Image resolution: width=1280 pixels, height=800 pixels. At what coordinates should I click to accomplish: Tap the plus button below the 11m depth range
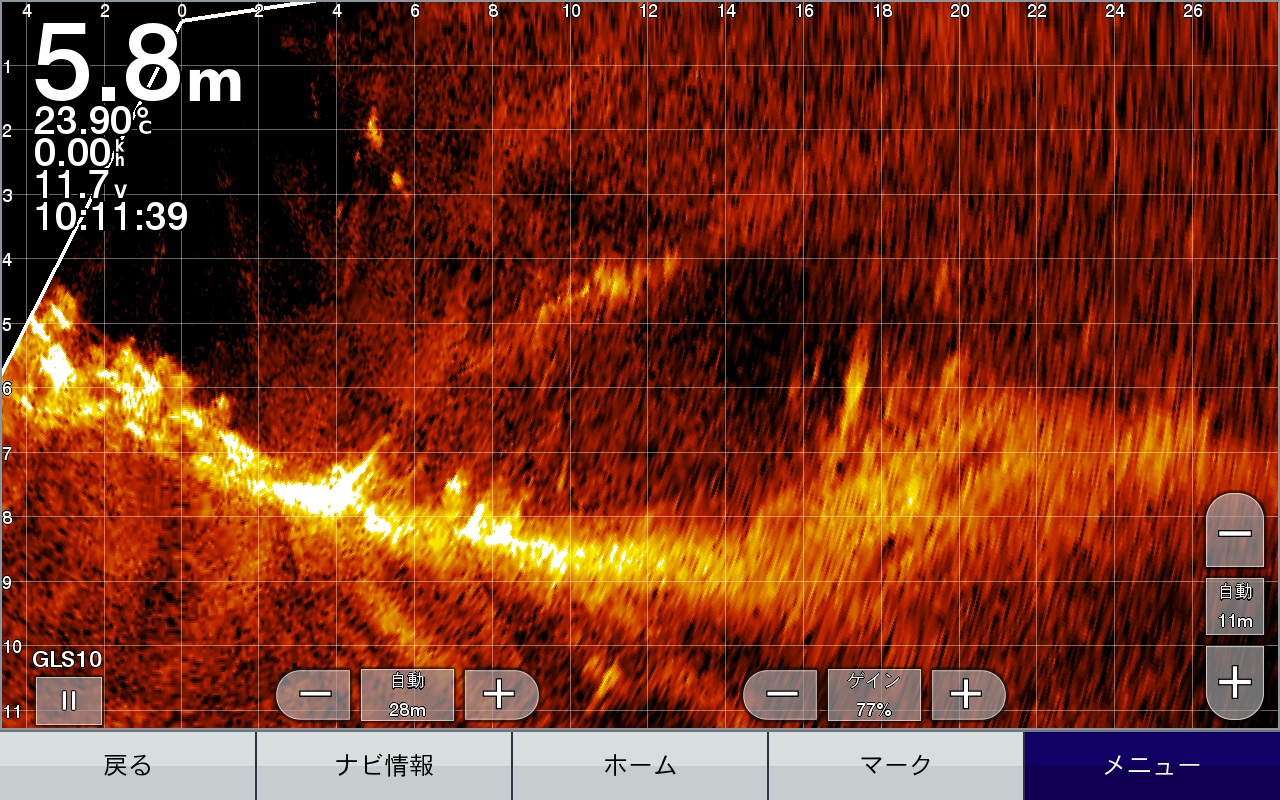[1235, 683]
